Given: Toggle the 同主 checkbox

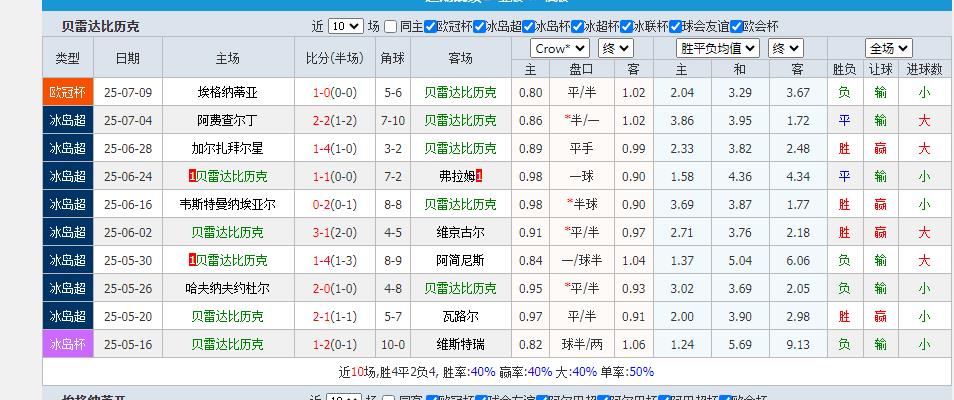Looking at the screenshot, I should click(x=390, y=27).
